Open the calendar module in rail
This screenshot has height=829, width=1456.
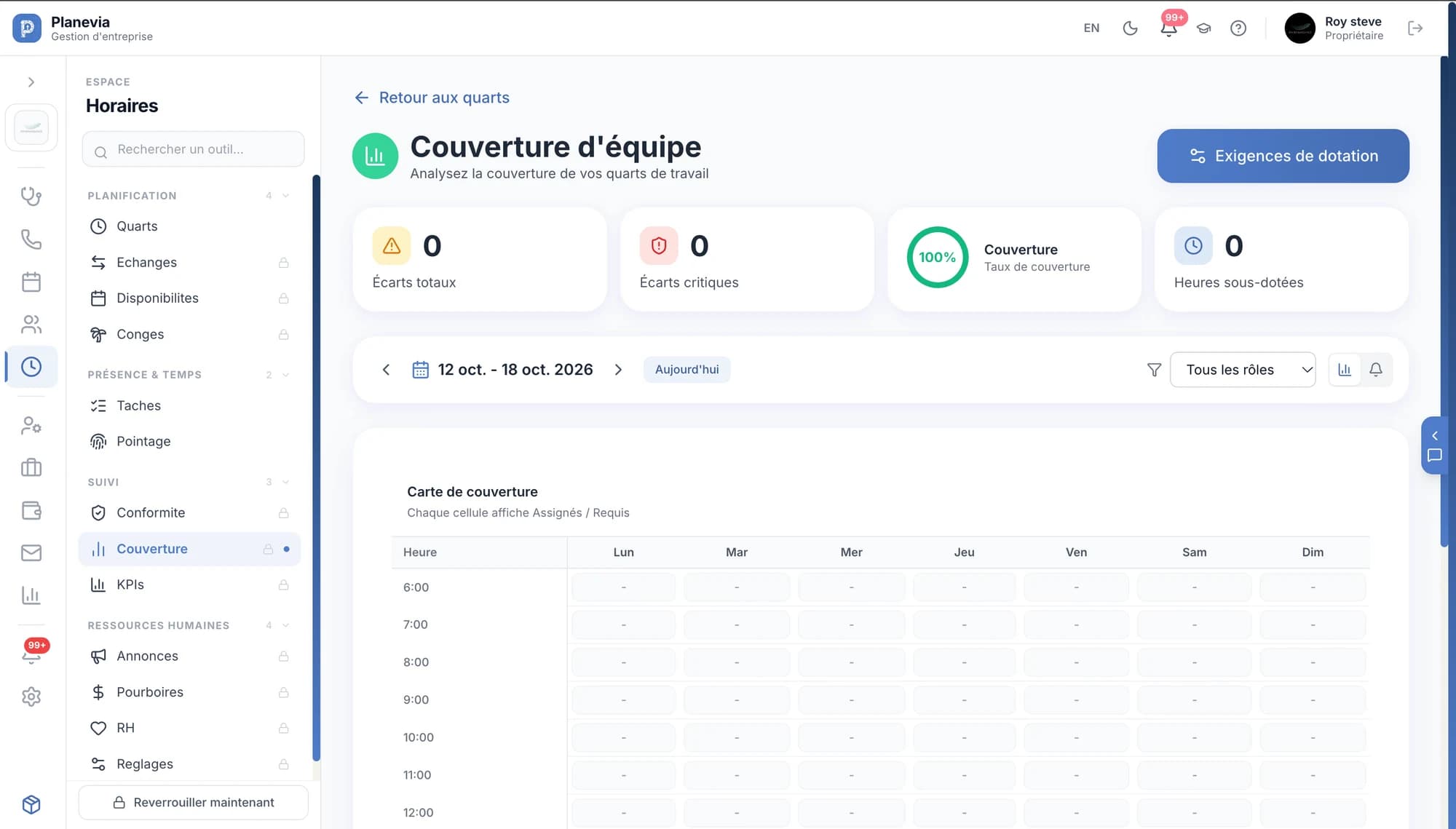(31, 282)
